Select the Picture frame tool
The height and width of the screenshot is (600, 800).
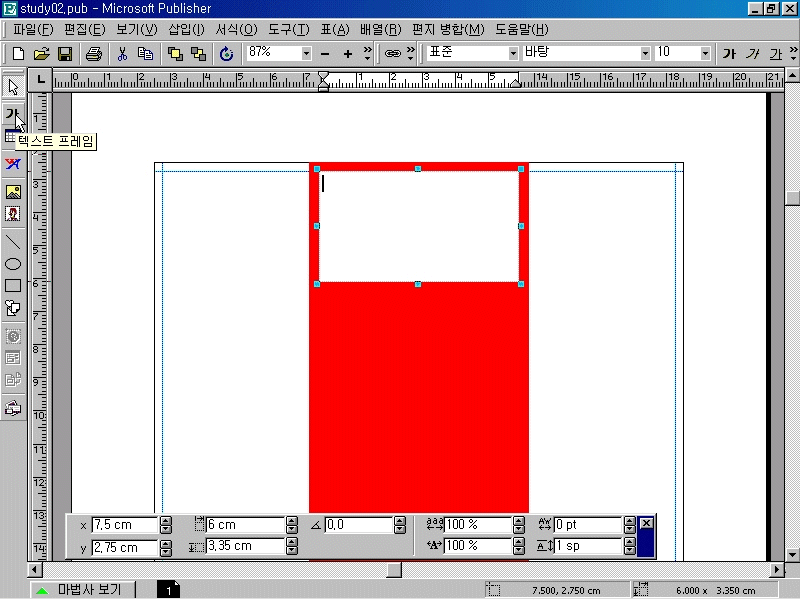pyautogui.click(x=13, y=191)
